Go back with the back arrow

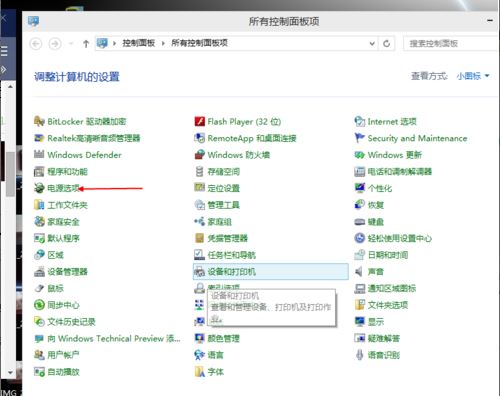pos(36,44)
